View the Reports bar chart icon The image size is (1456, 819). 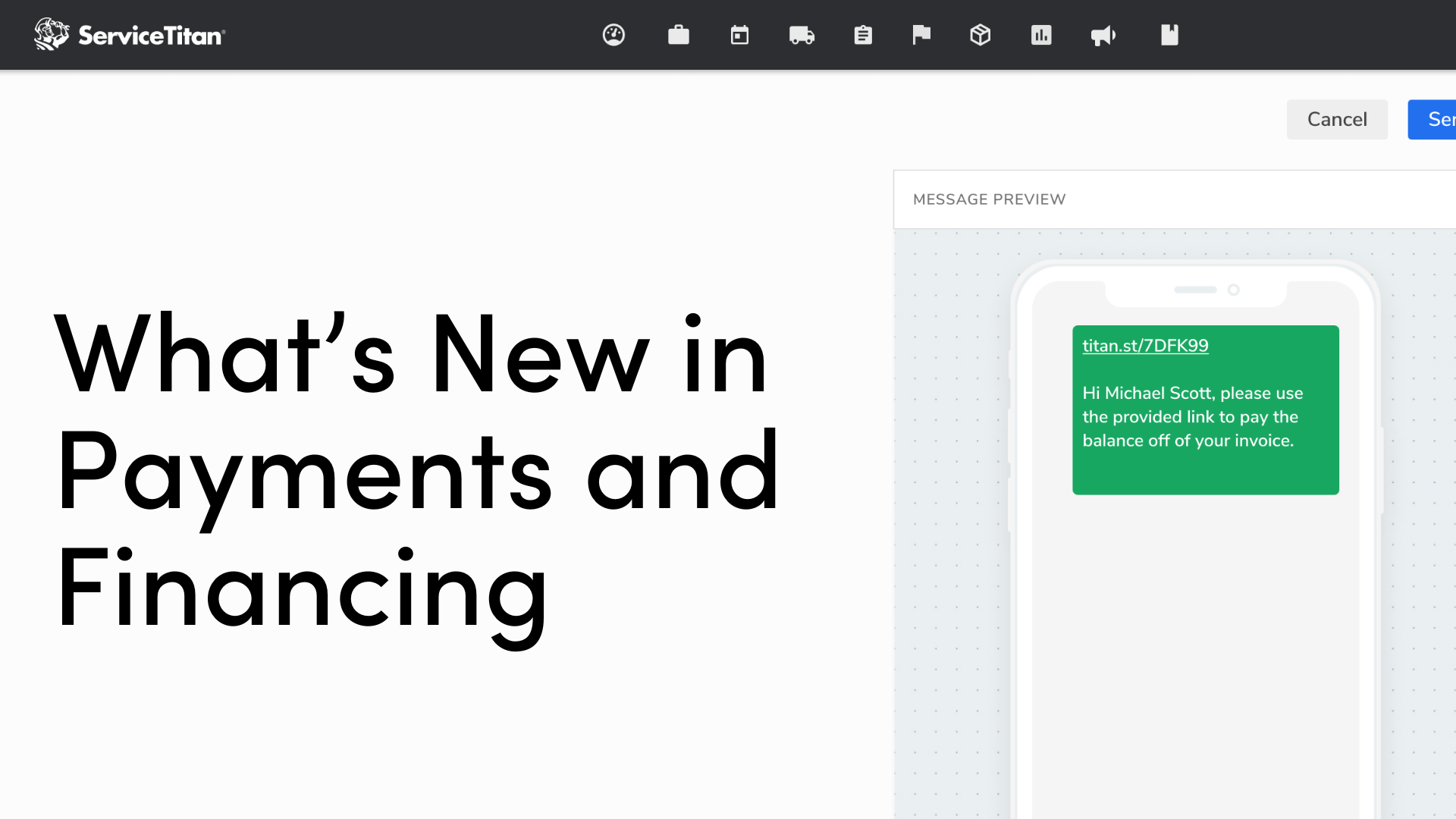click(1040, 35)
